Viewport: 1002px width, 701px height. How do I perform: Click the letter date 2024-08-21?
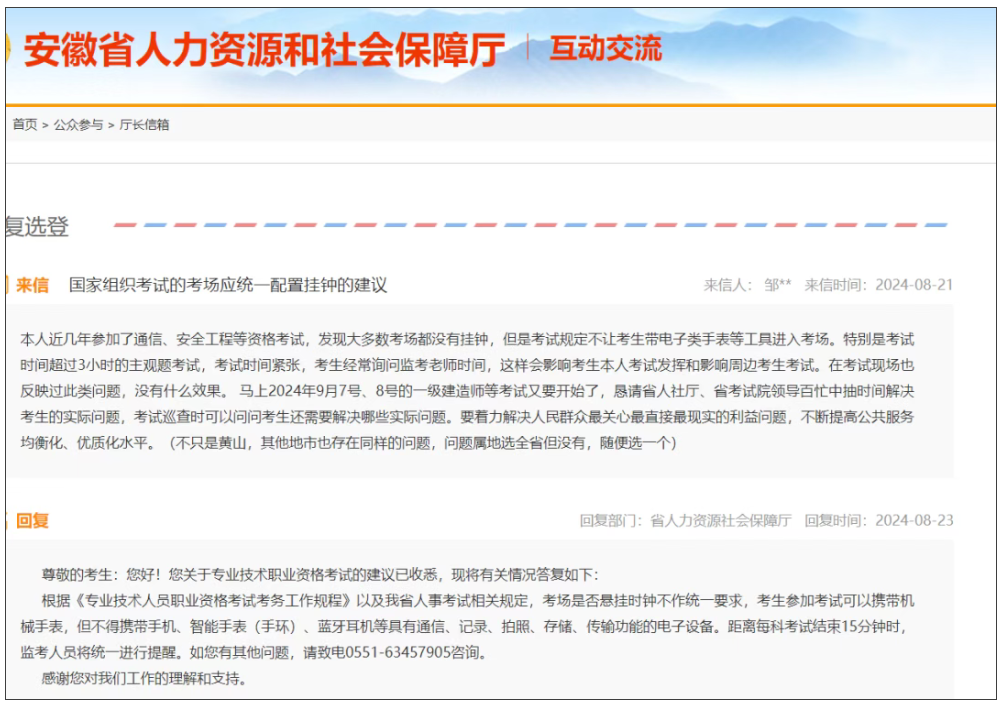click(x=914, y=285)
